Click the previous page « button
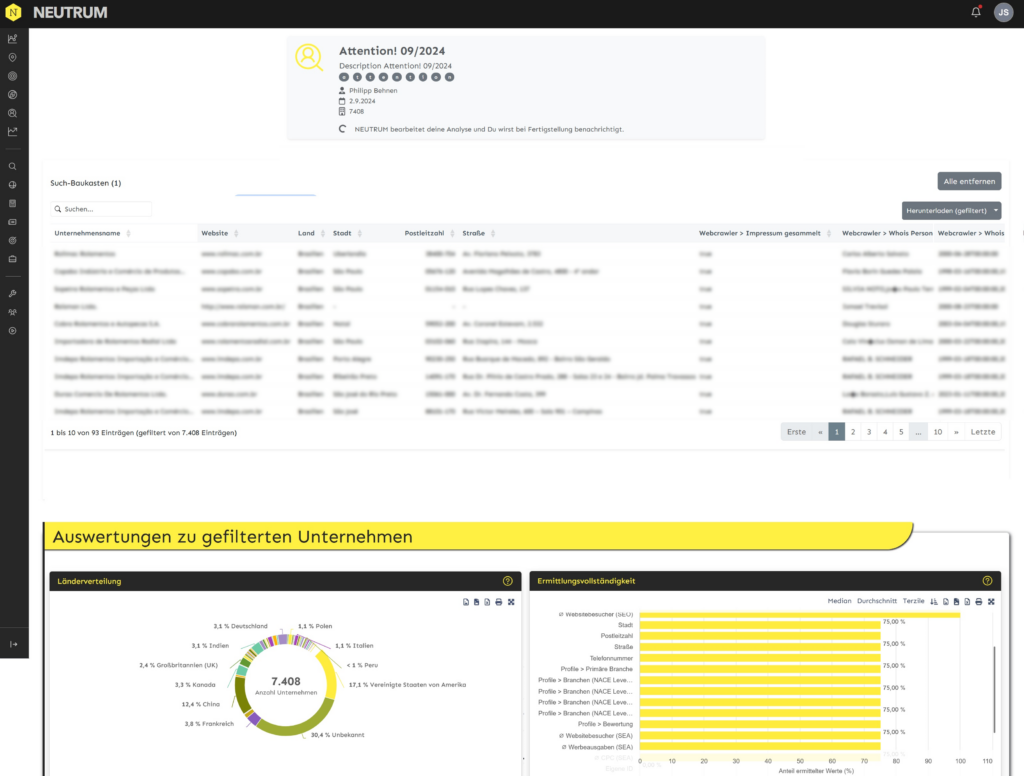Screen dimensions: 1024x776 (x=820, y=432)
